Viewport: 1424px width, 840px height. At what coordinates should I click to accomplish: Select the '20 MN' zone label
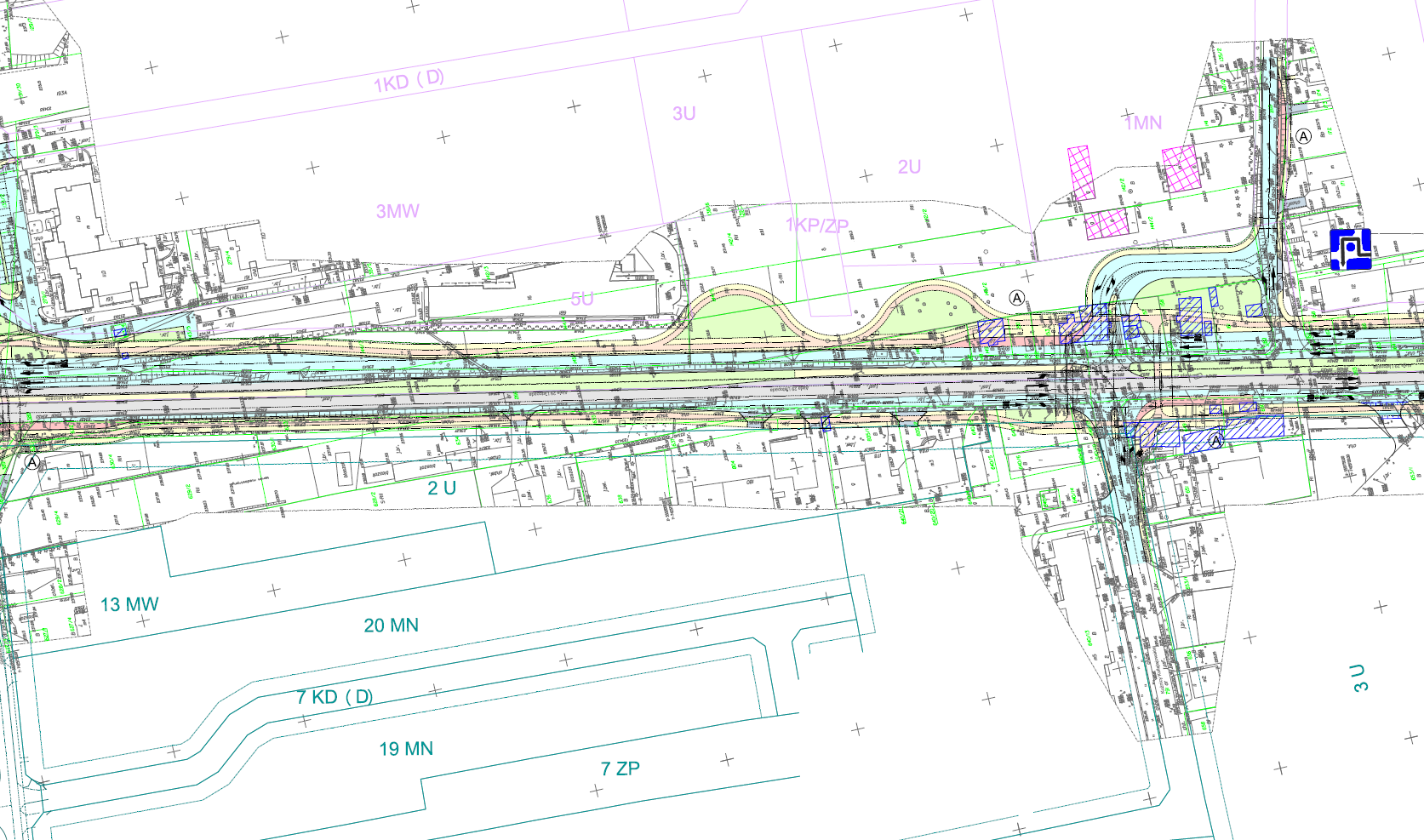point(392,626)
